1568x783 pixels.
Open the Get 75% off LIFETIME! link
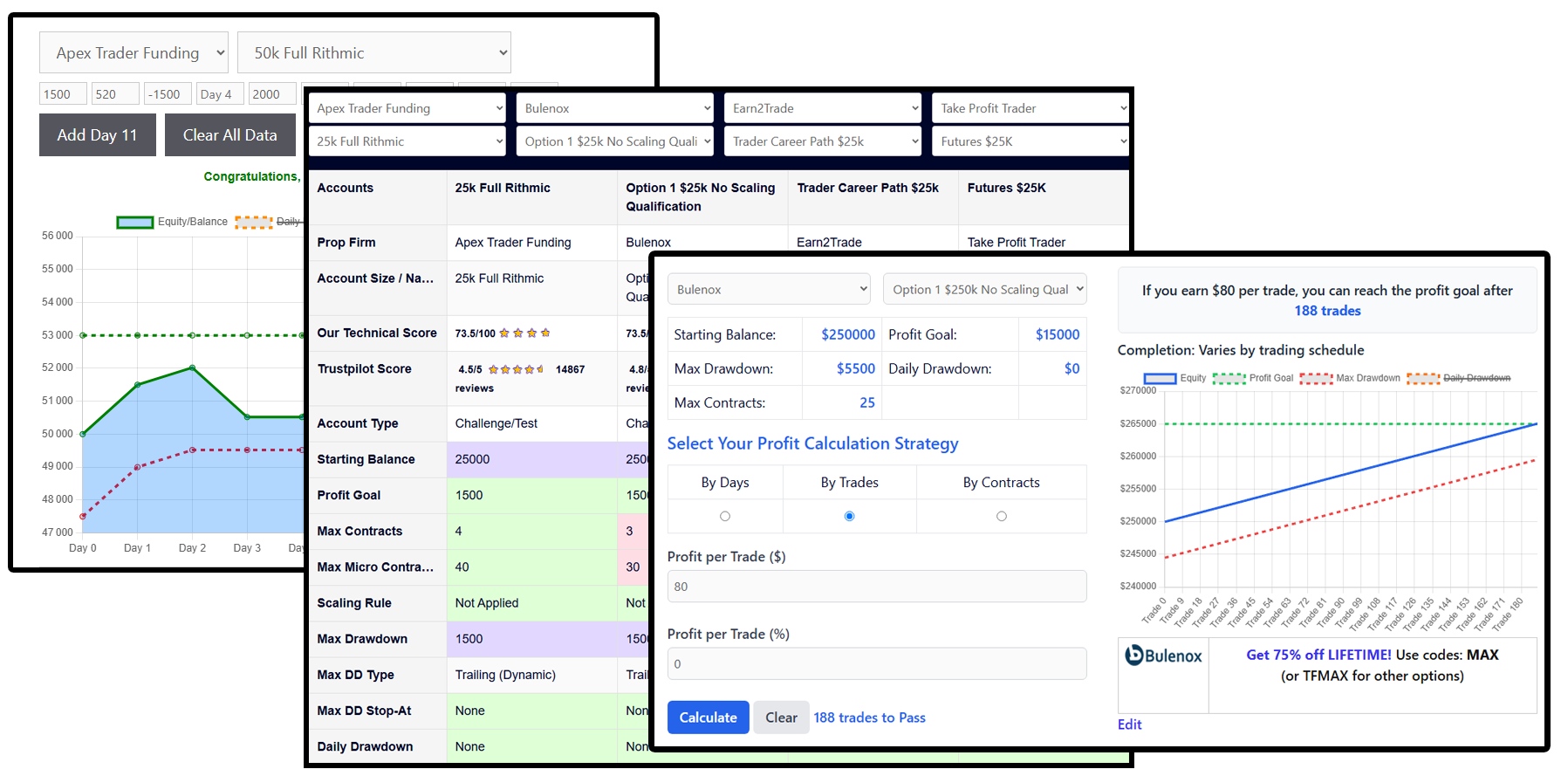pos(1318,655)
